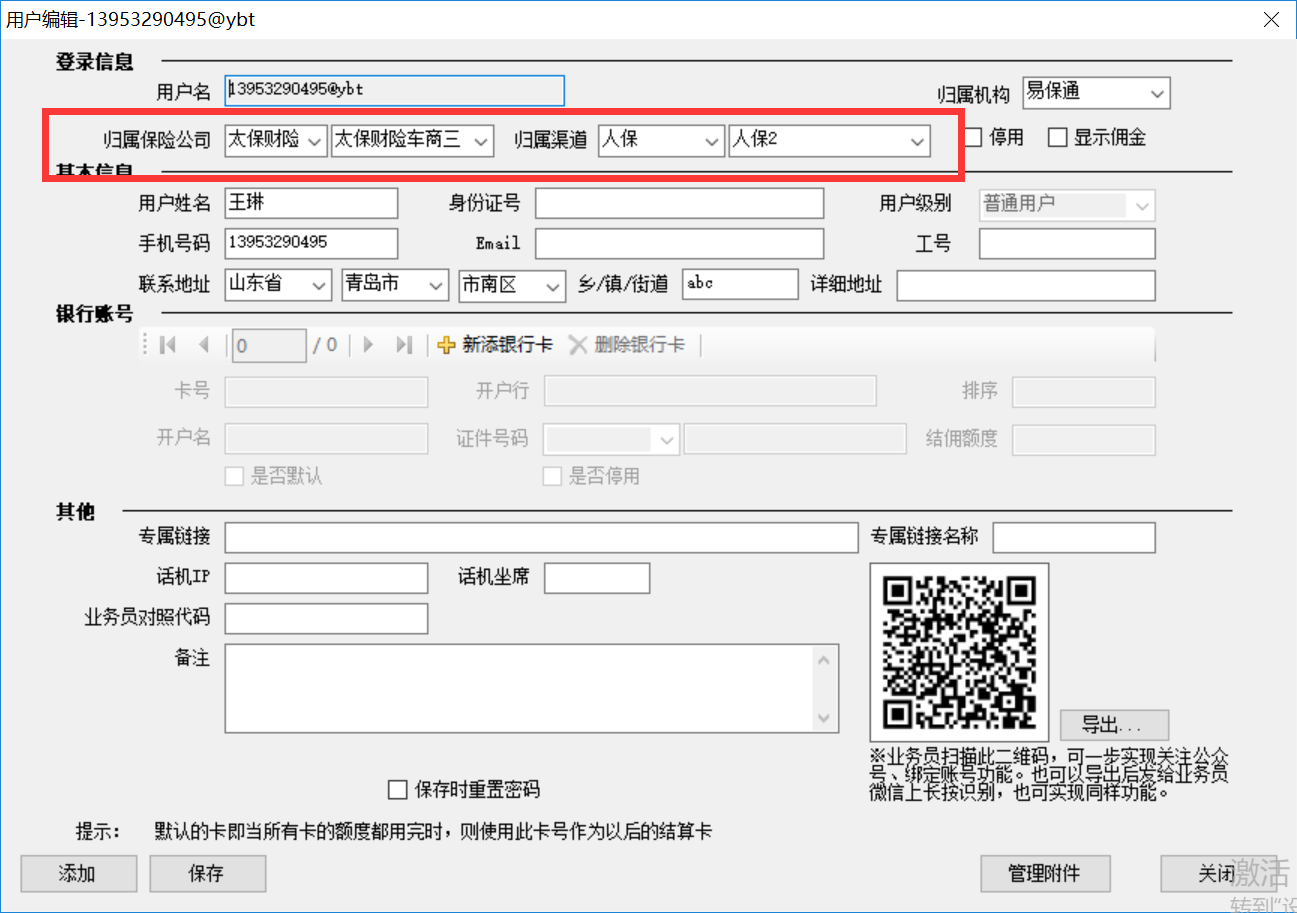The width and height of the screenshot is (1297, 913).
Task: Go to first bank record arrow
Action: [168, 345]
